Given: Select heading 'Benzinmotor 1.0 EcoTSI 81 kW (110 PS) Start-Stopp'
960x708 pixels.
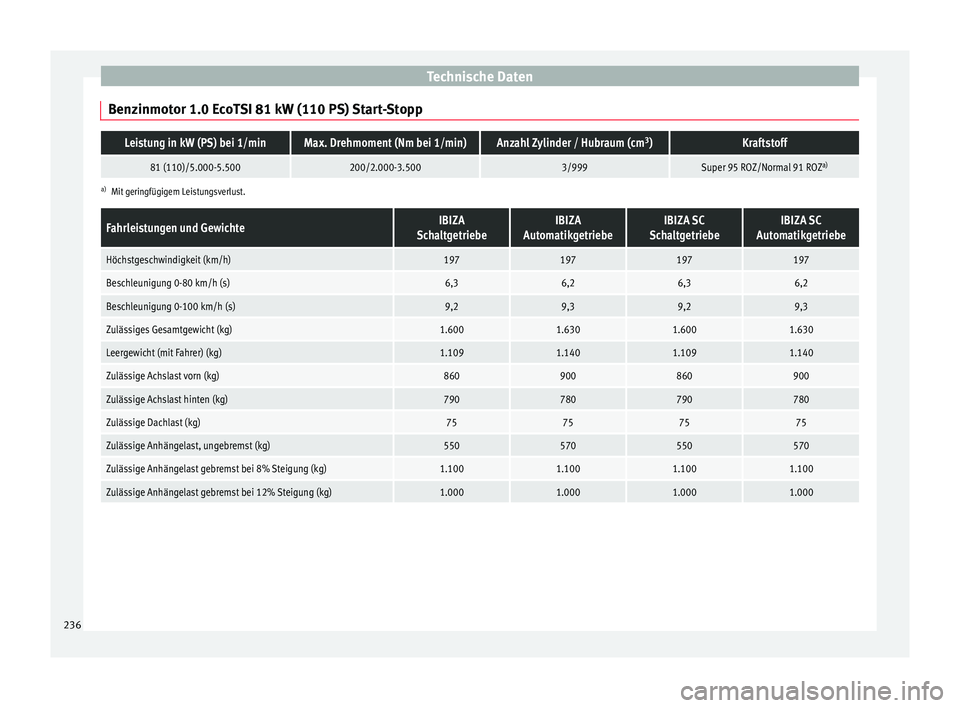Looking at the screenshot, I should tap(265, 110).
